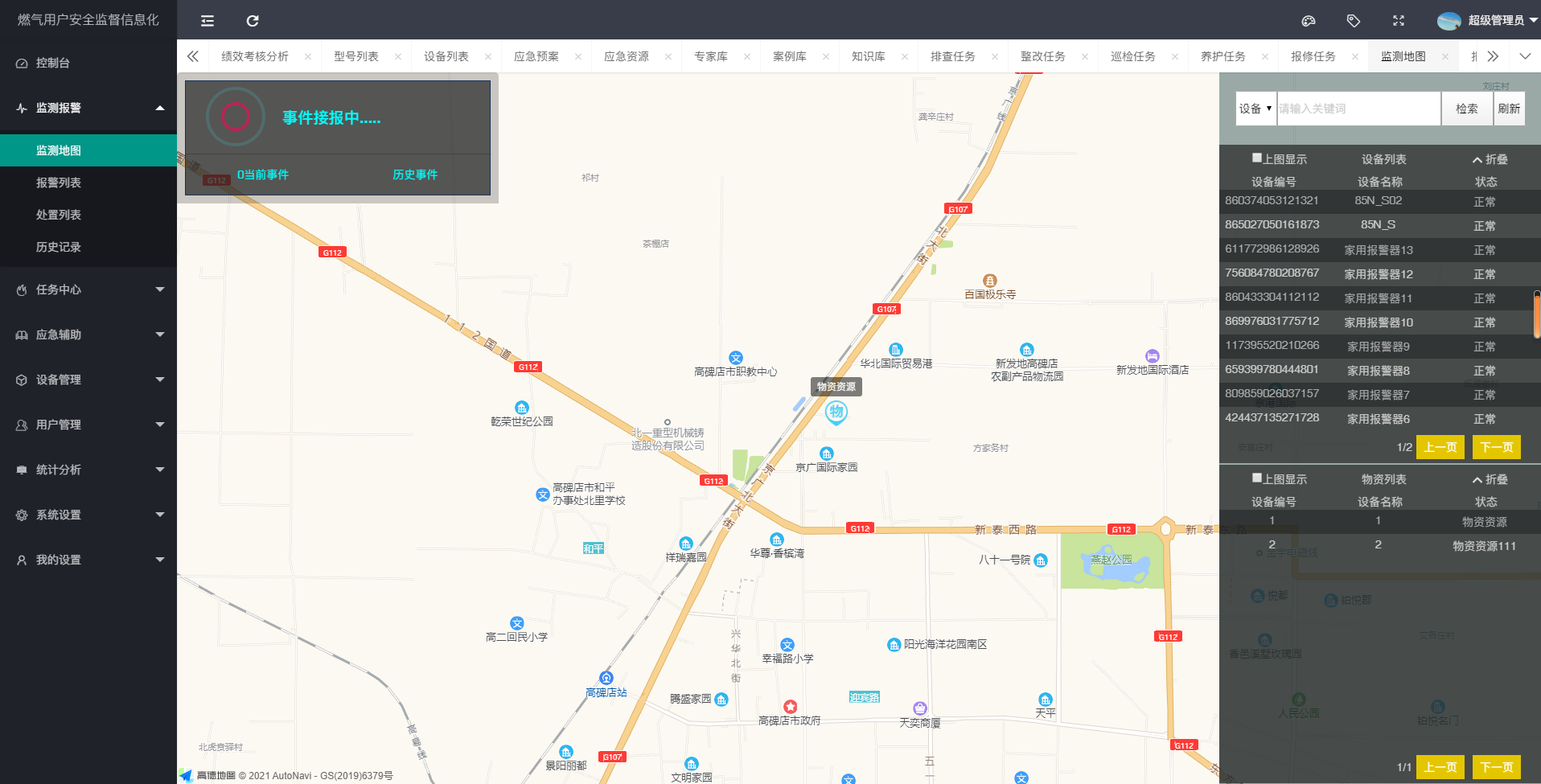Open the theme palette icon in header
This screenshot has width=1541, height=784.
[1309, 21]
